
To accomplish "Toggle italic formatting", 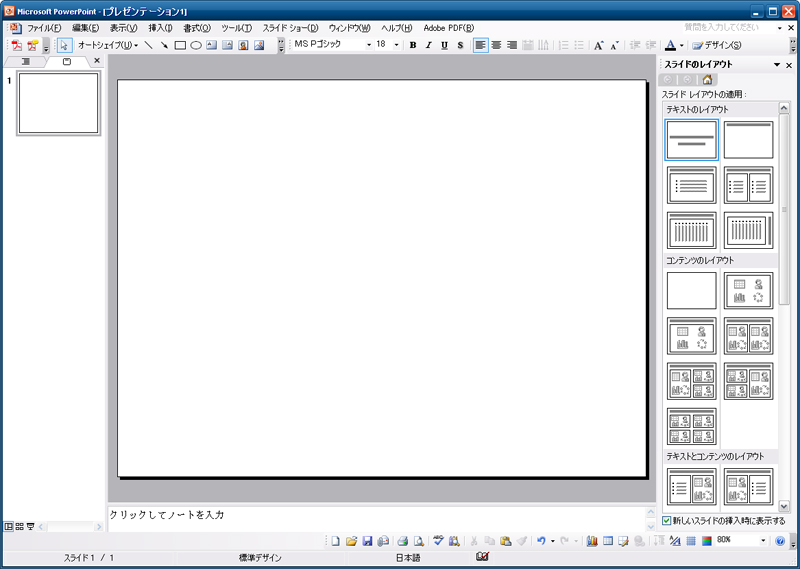I will pos(429,45).
